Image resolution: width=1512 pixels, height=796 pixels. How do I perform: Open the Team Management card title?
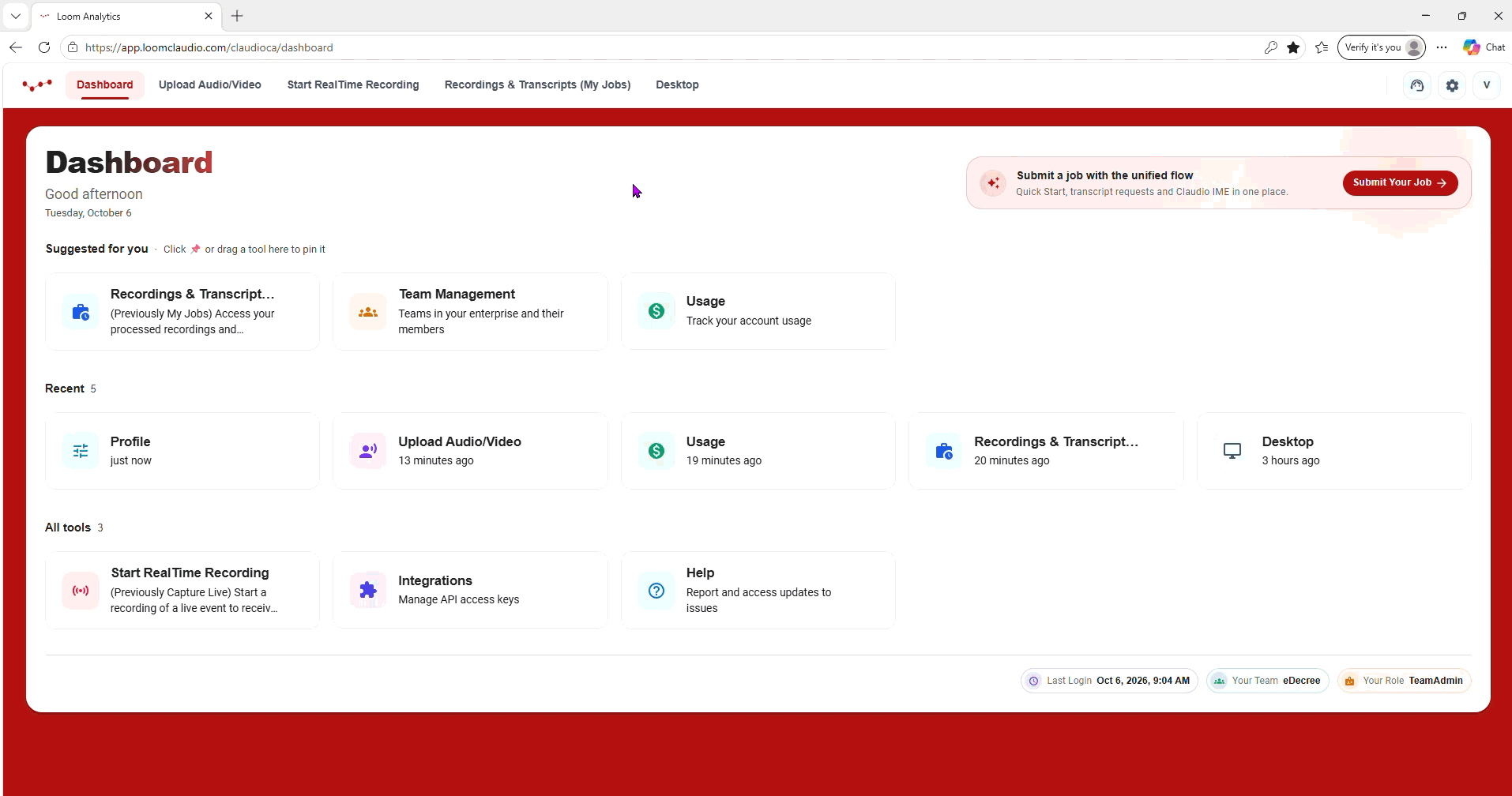pyautogui.click(x=457, y=294)
